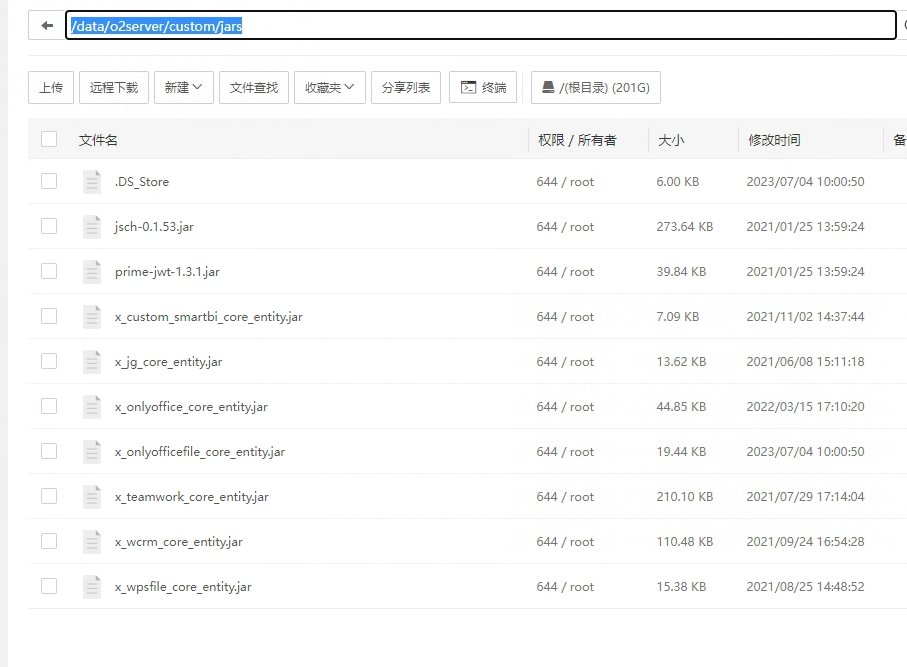
Task: Click the 文件查找 (File search) button
Action: (254, 88)
